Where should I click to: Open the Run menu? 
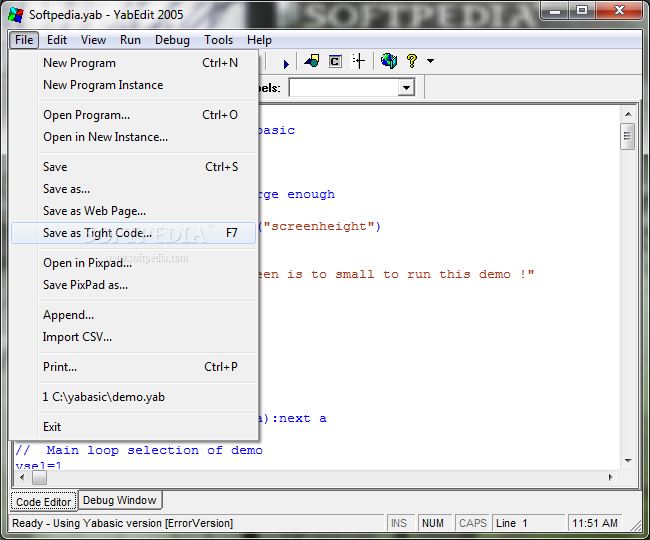coord(130,40)
